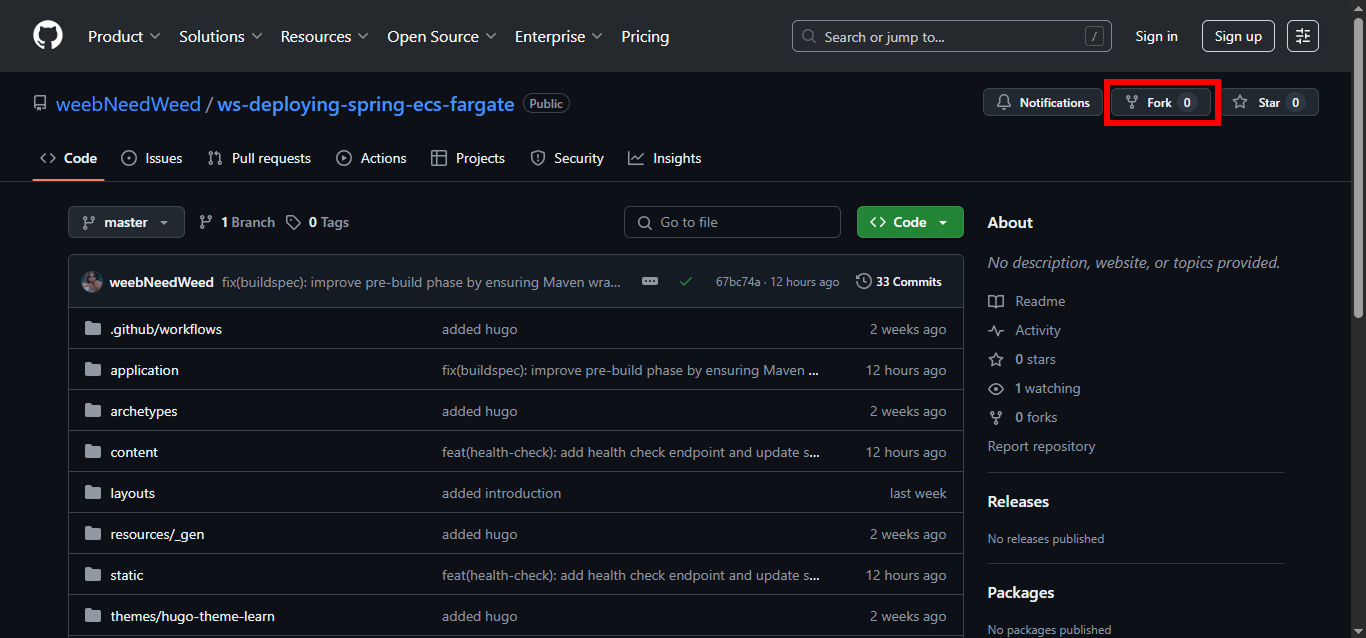This screenshot has width=1366, height=638.
Task: Click the GitHub logo icon
Action: (x=48, y=36)
